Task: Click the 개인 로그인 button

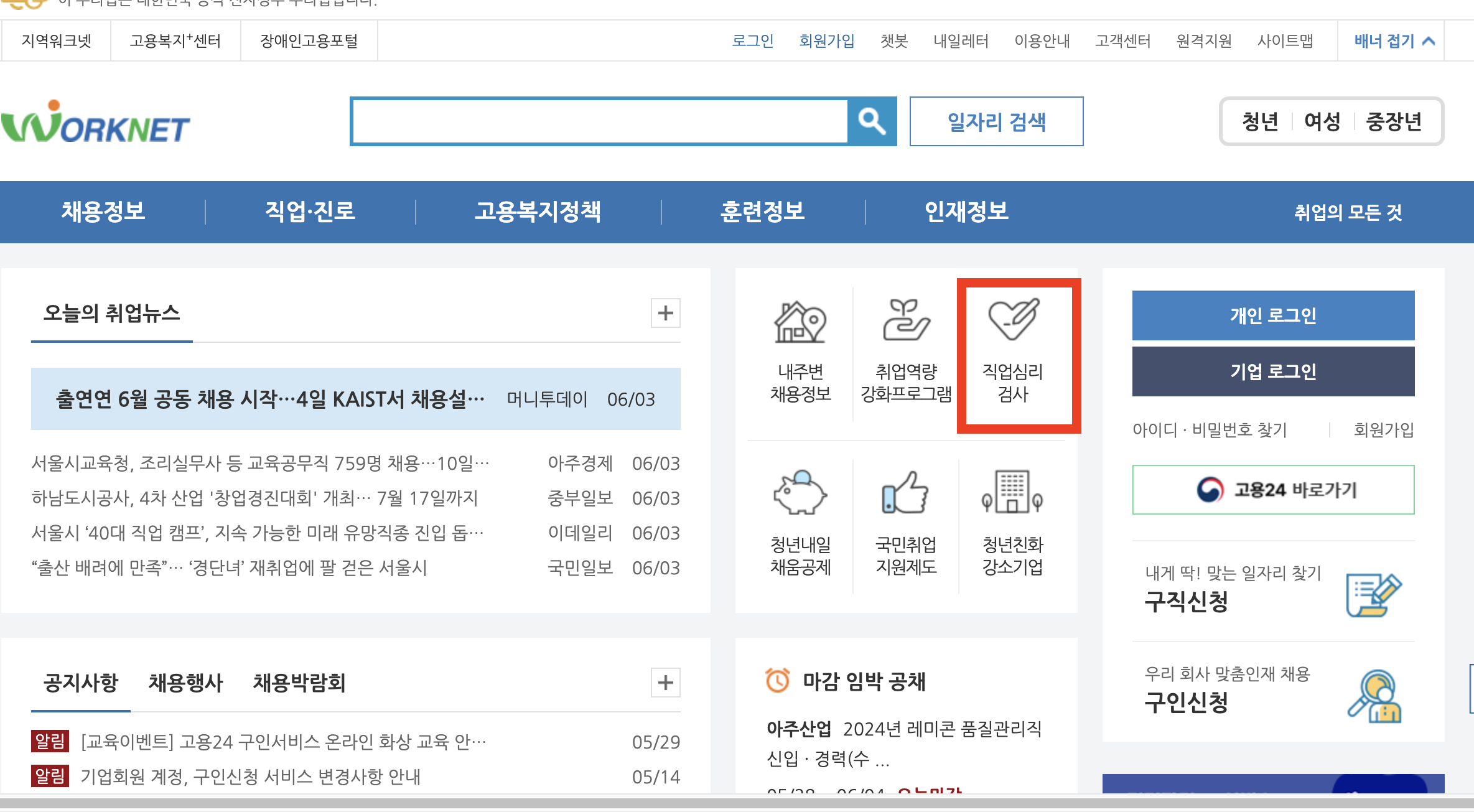Action: (x=1272, y=315)
